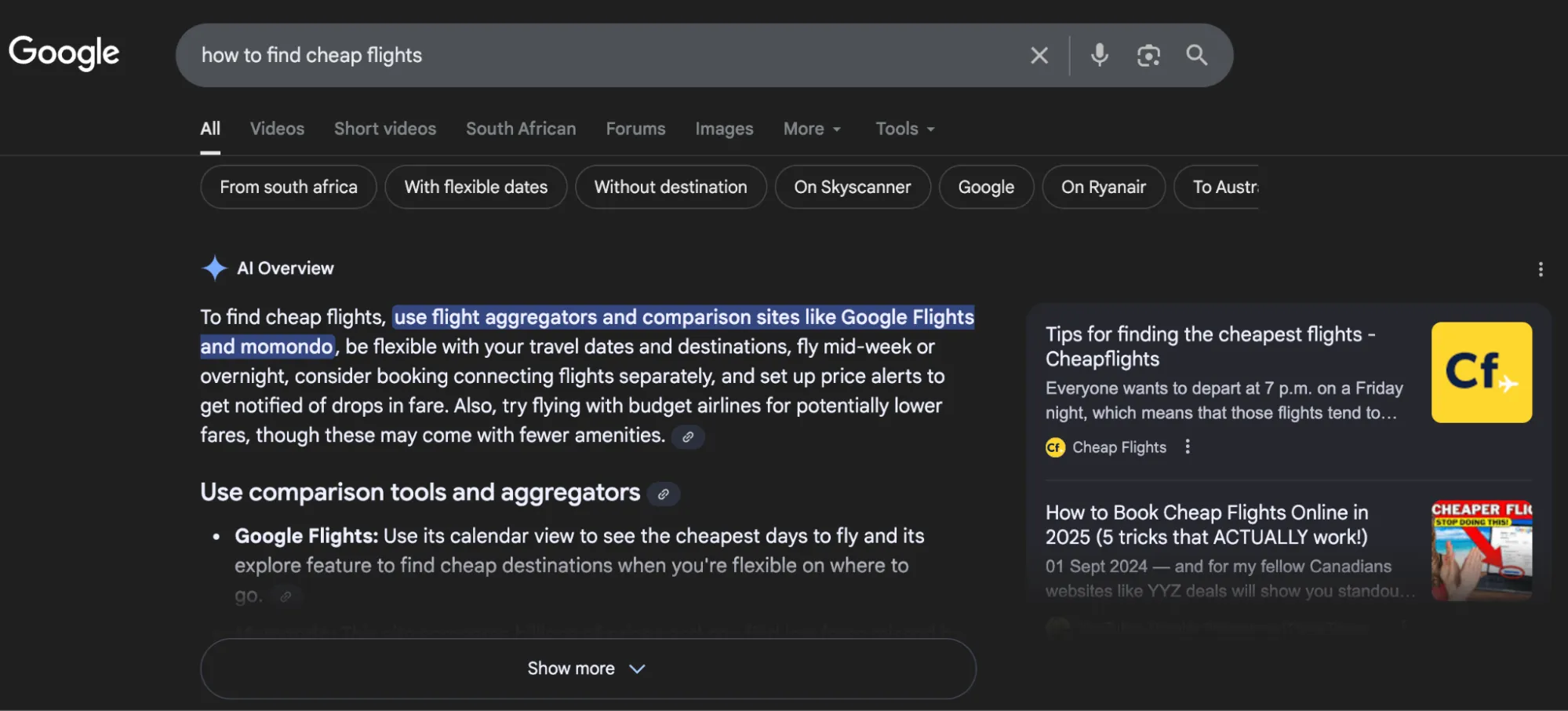Open the Tools dropdown

point(905,129)
